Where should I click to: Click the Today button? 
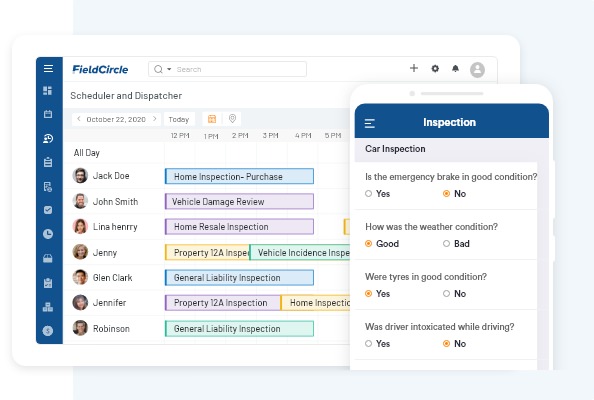click(x=179, y=119)
